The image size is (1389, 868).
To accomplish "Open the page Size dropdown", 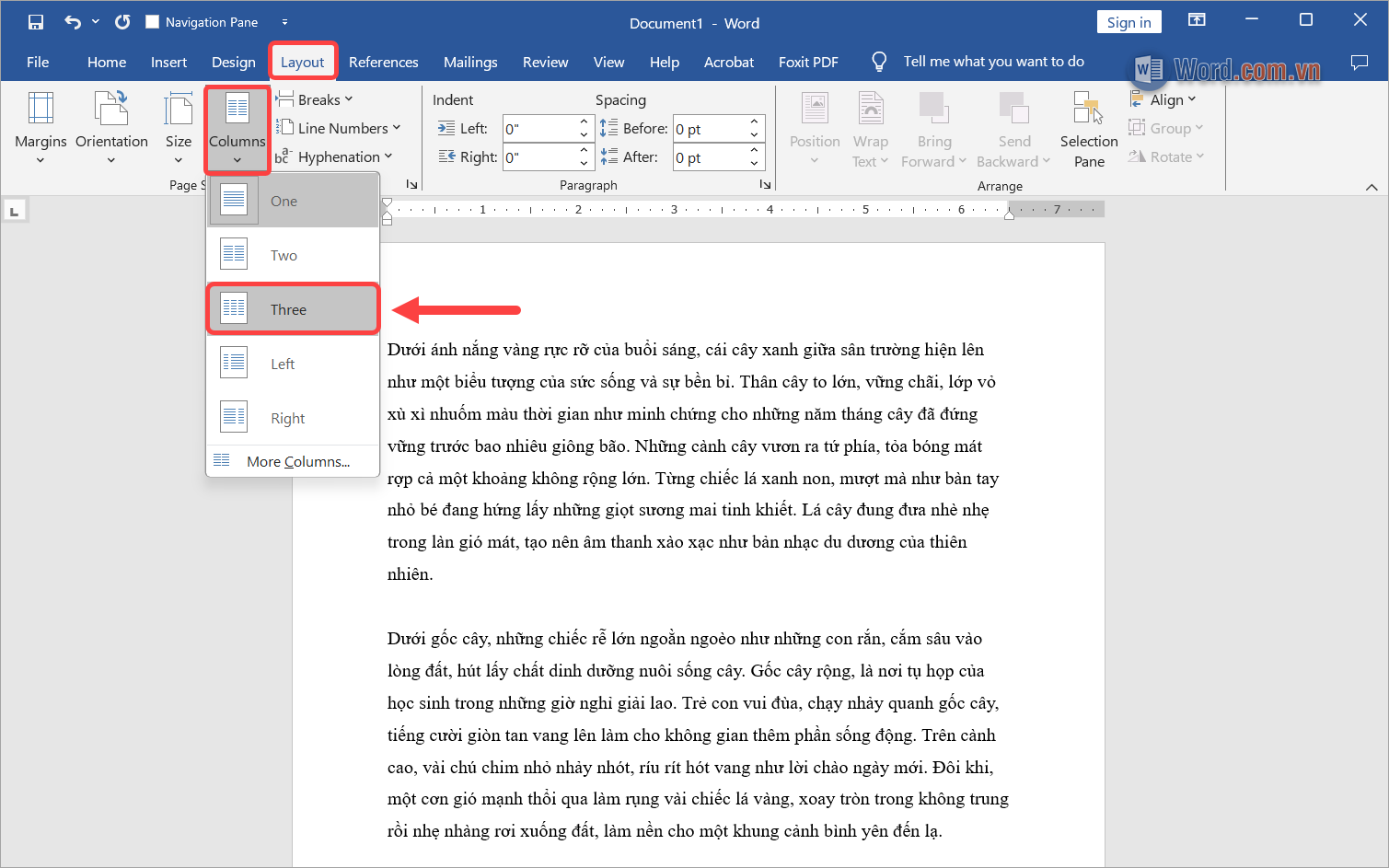I will 179,129.
